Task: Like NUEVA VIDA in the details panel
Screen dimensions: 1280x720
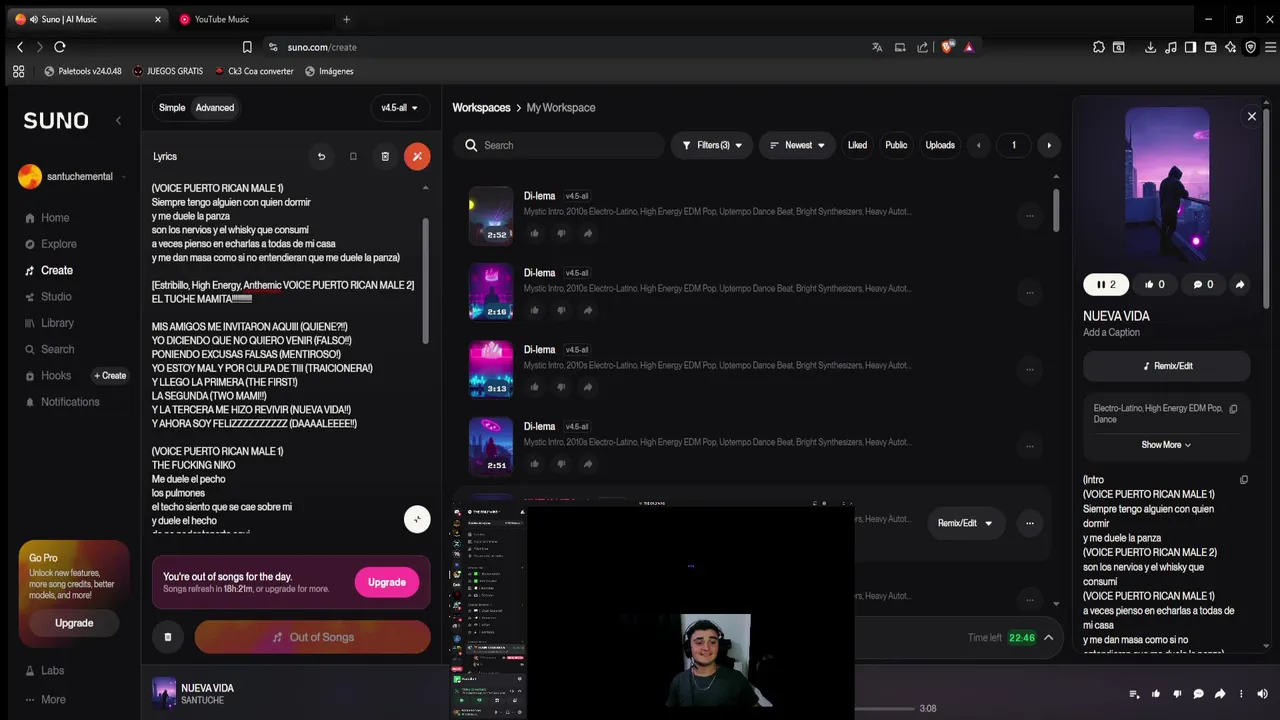Action: [1154, 285]
